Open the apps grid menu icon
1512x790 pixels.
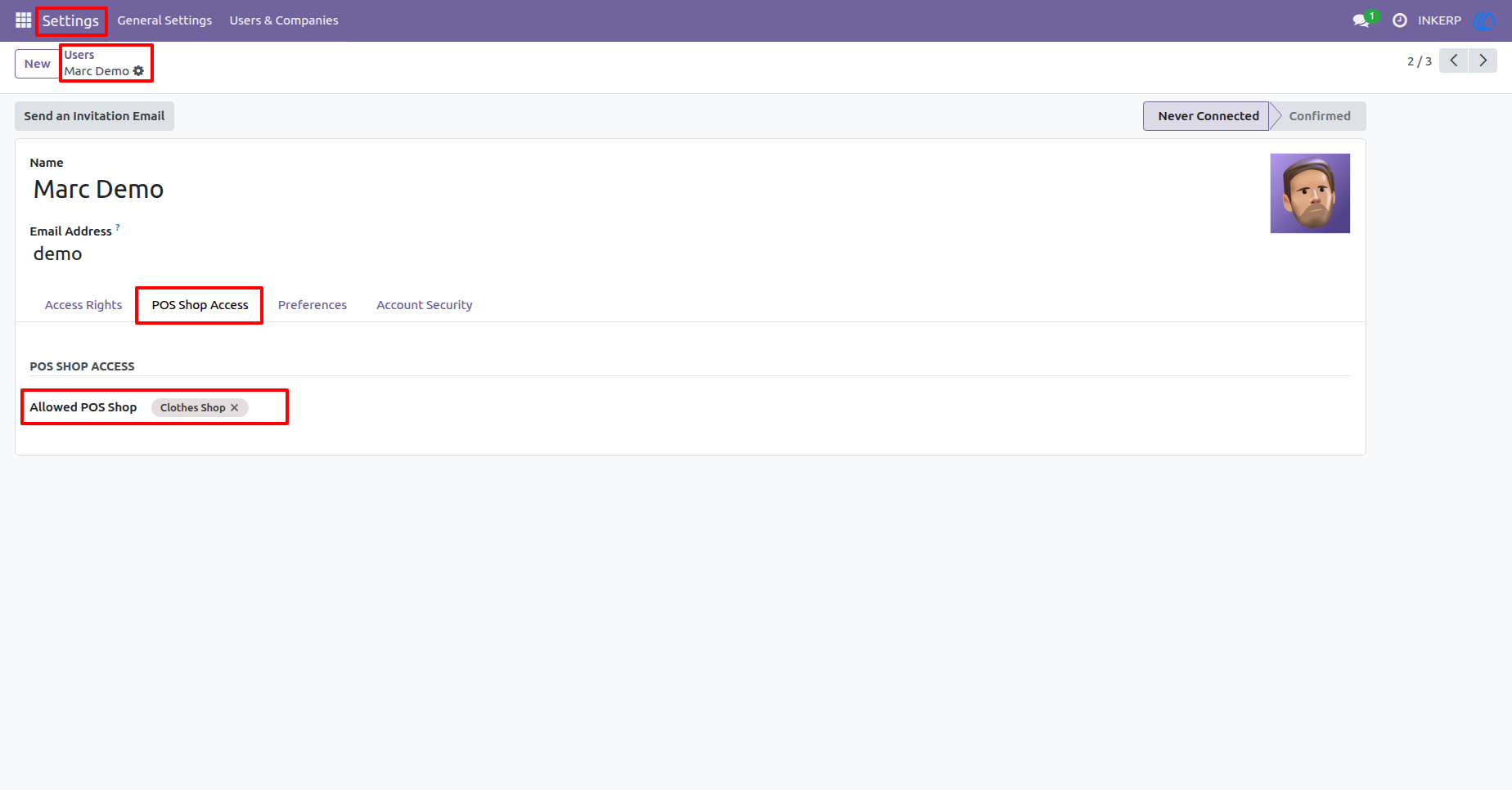point(23,20)
